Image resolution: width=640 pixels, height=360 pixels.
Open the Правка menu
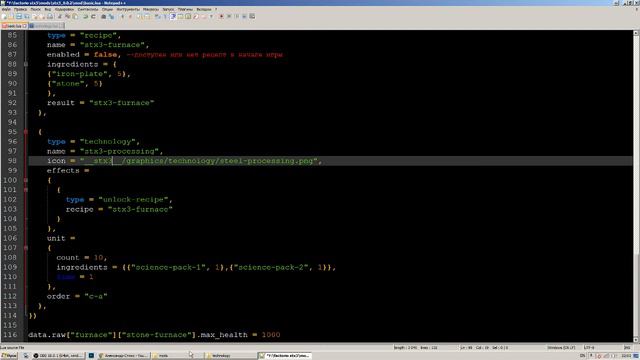coord(20,9)
